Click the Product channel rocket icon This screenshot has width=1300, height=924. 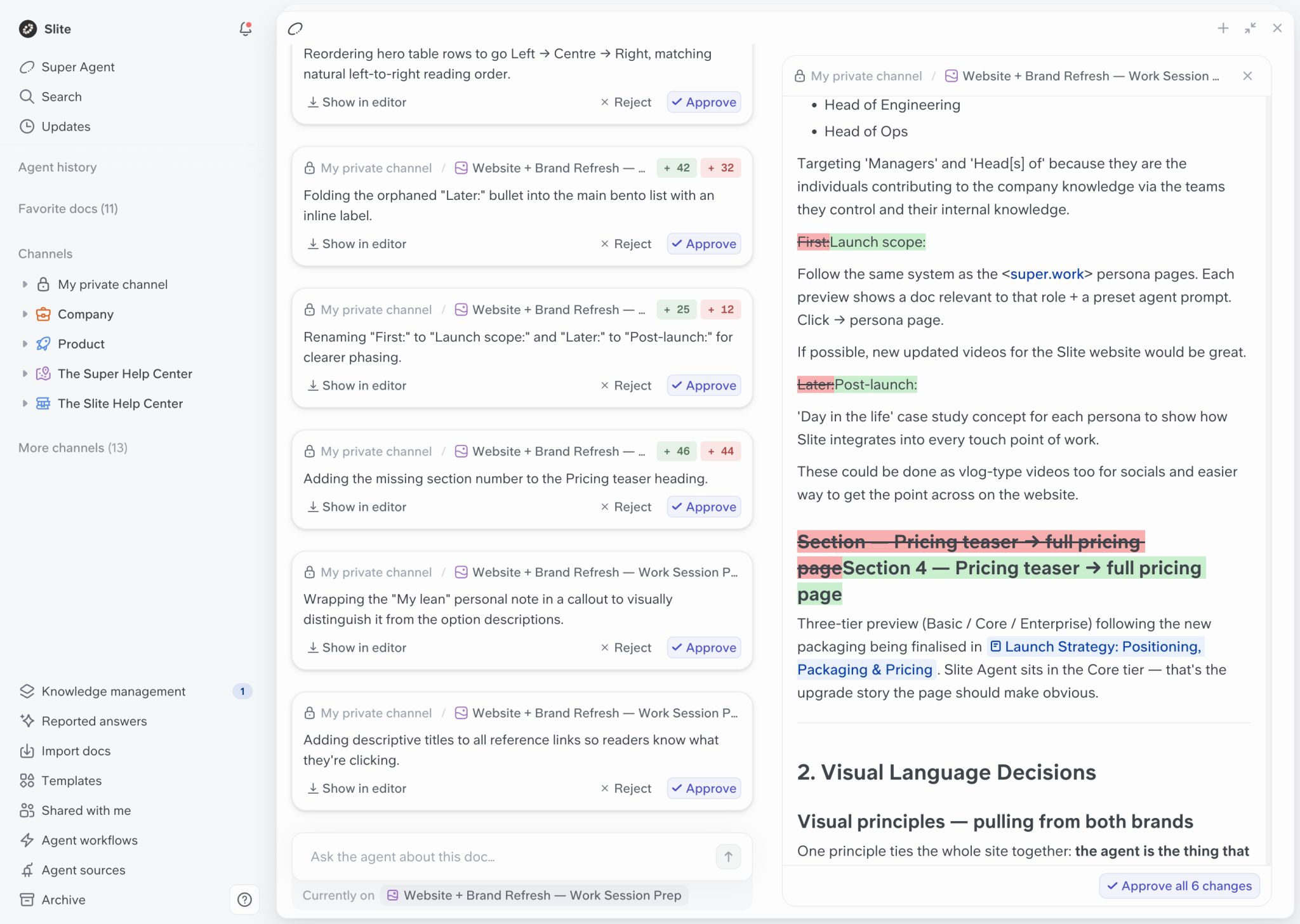[x=43, y=344]
